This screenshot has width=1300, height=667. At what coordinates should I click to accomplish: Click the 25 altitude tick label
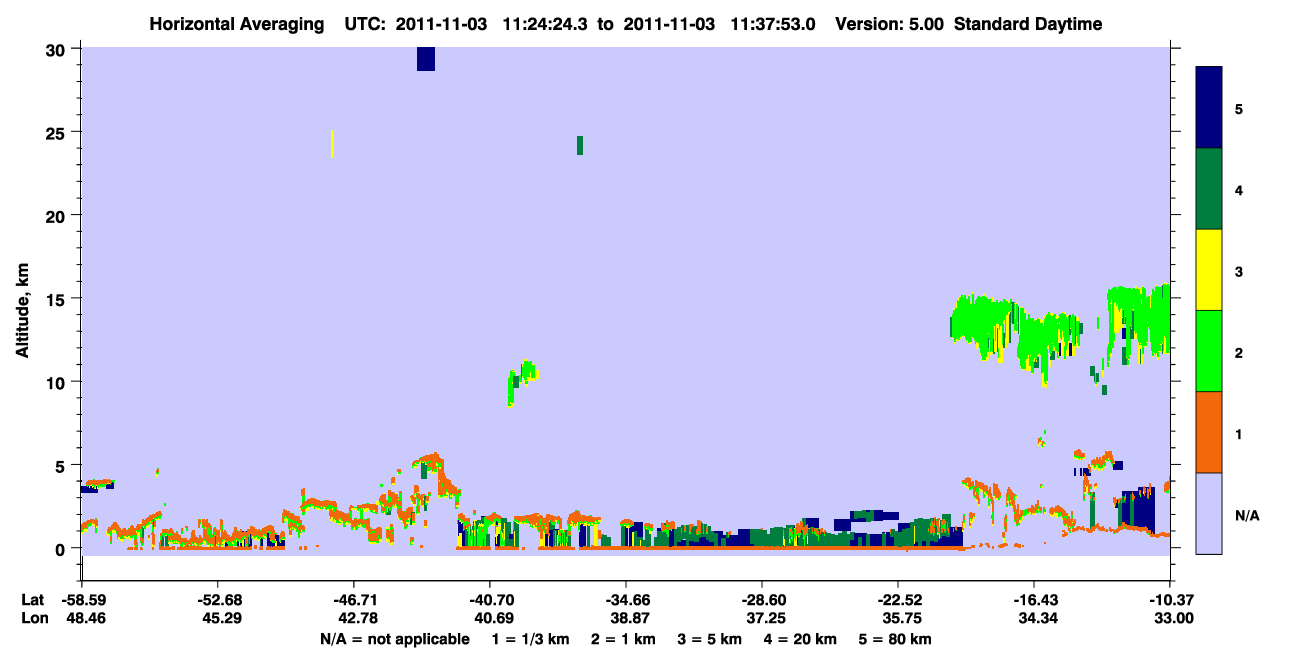[58, 132]
